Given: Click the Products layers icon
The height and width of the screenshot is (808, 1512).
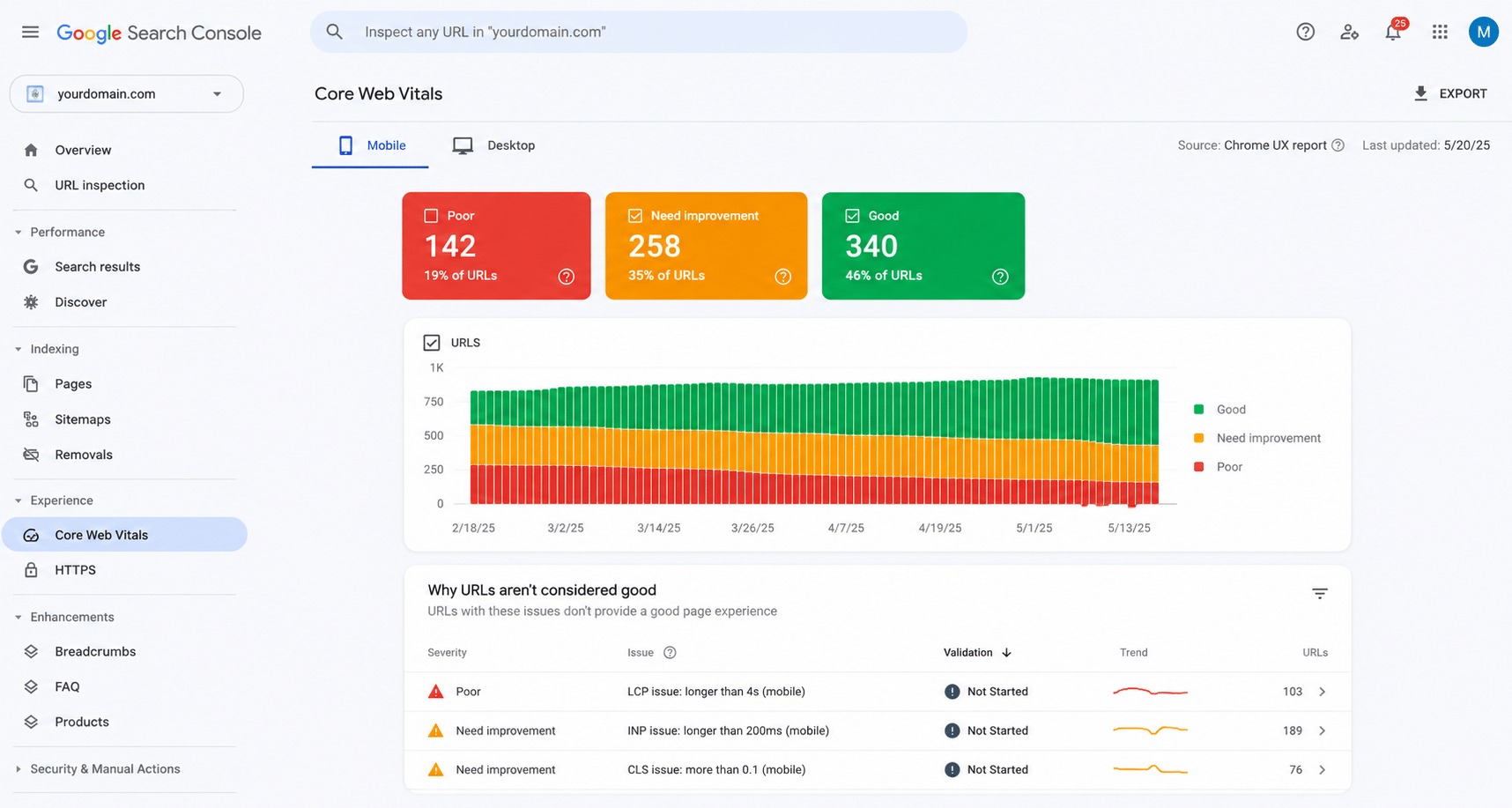Looking at the screenshot, I should pos(31,722).
